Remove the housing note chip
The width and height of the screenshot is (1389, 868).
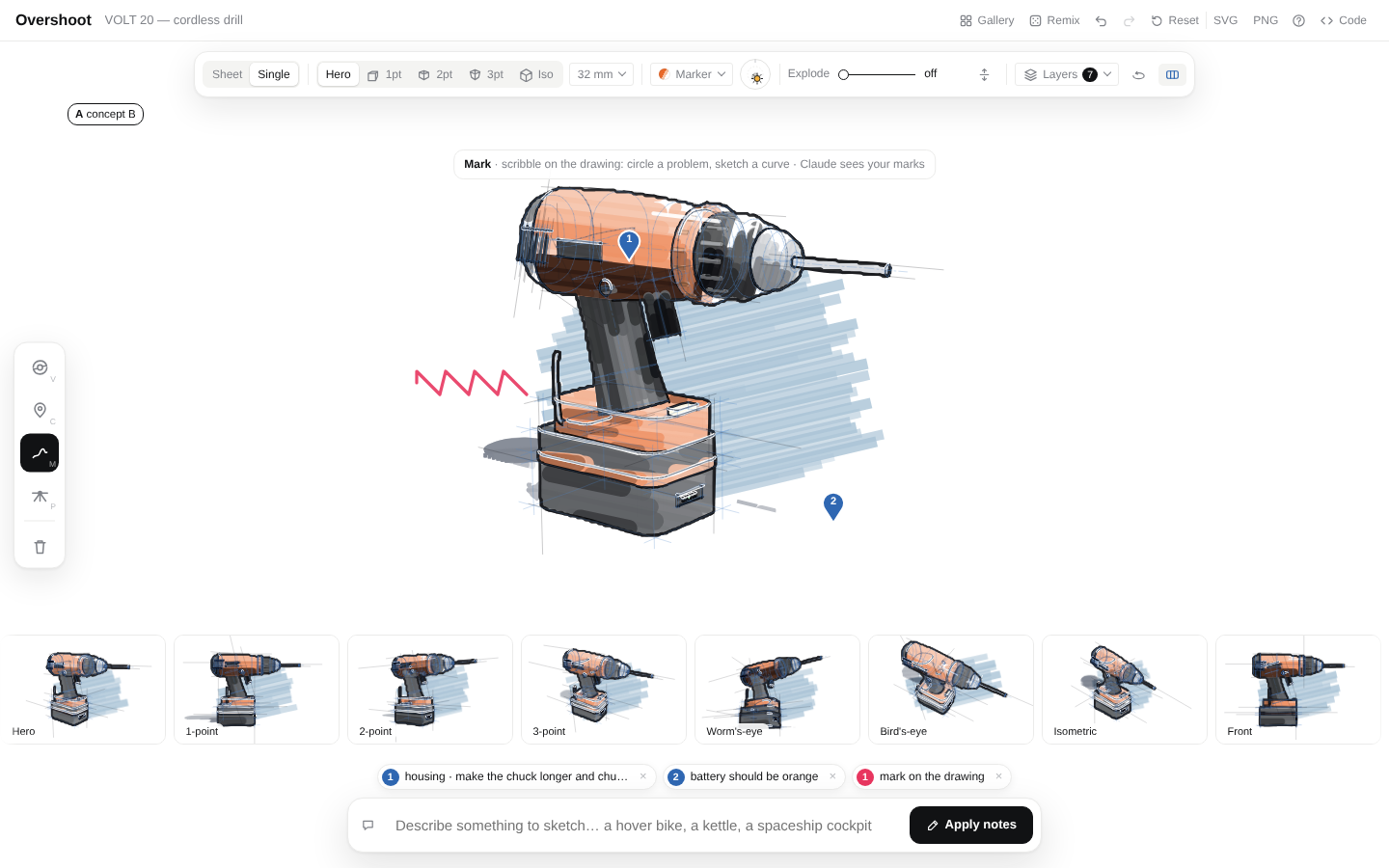(643, 776)
